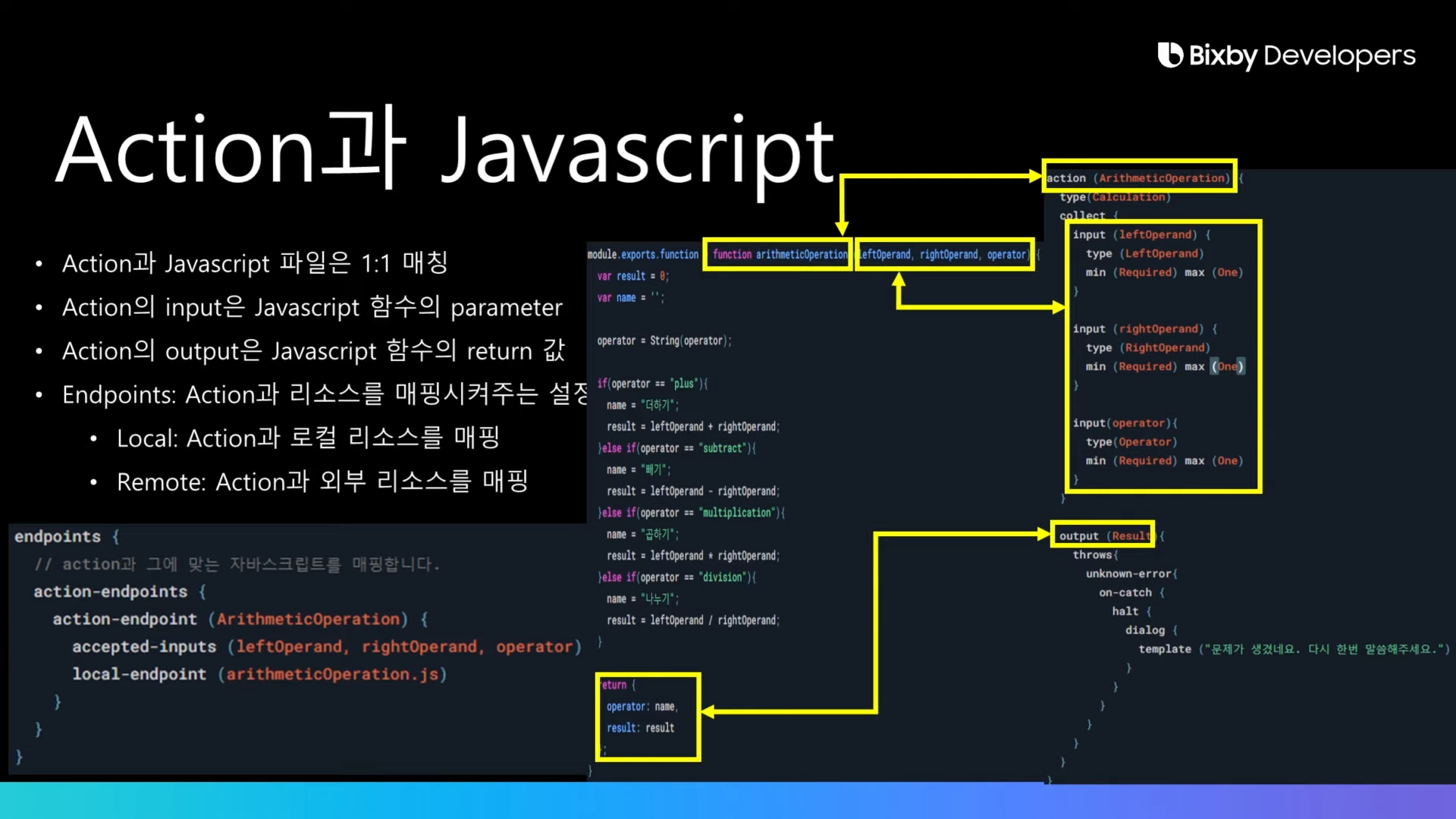Click the yellow arrowhead pointing down to function
Viewport: 1456px width, 819px height.
pyautogui.click(x=842, y=227)
